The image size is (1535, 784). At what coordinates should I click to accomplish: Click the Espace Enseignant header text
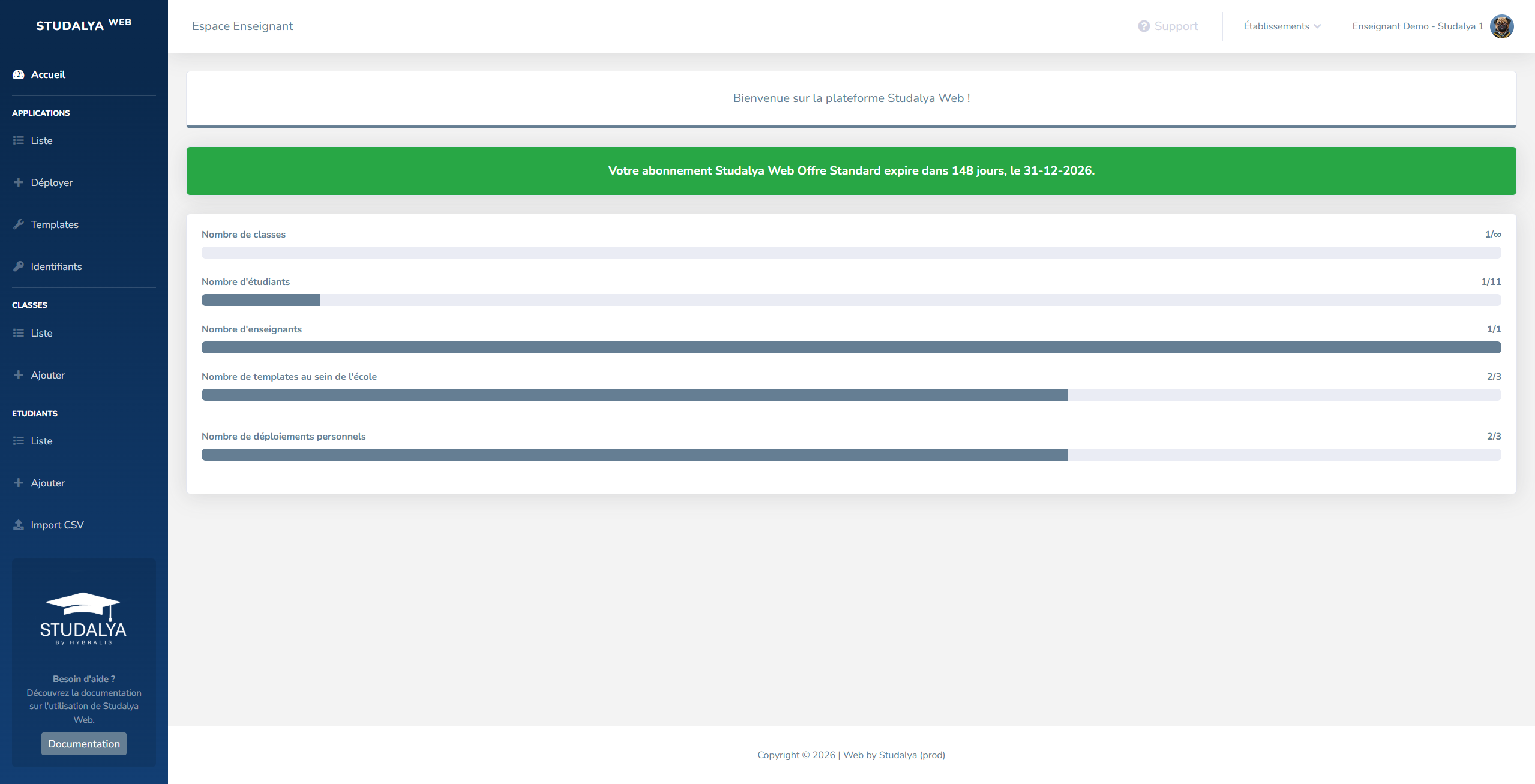(x=242, y=26)
